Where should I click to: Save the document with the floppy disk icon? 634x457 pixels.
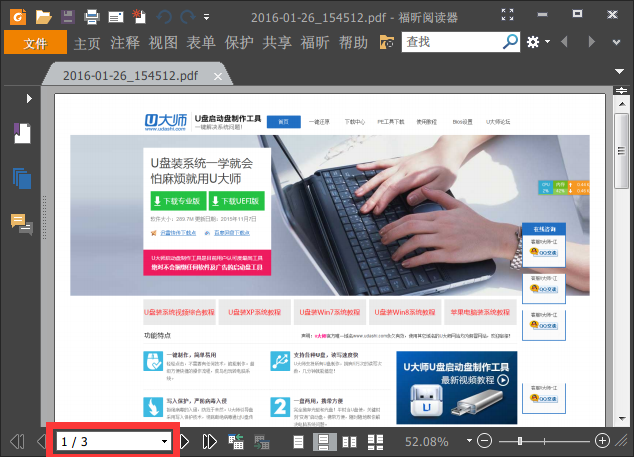[68, 17]
